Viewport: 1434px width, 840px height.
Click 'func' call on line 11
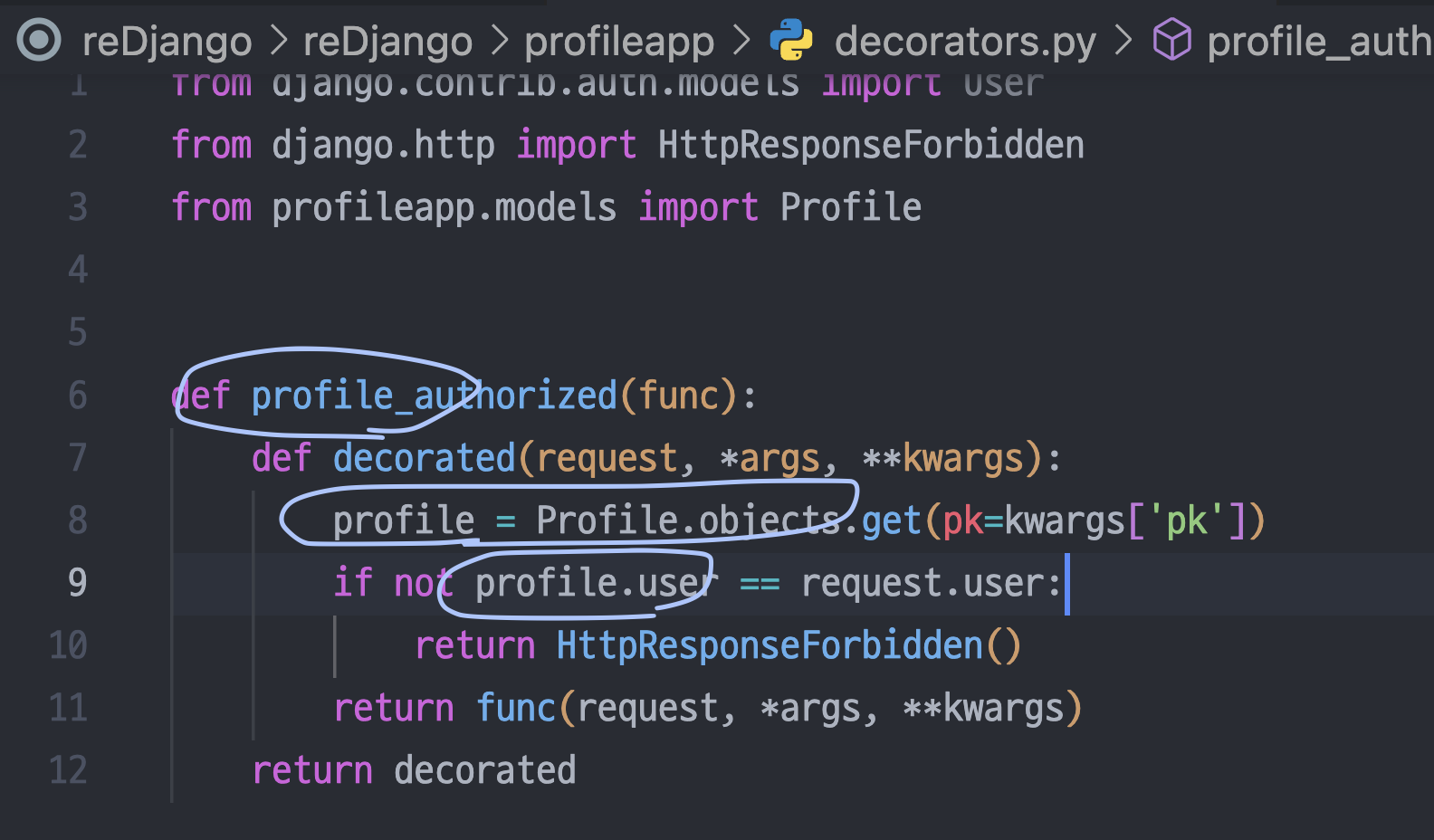point(516,708)
